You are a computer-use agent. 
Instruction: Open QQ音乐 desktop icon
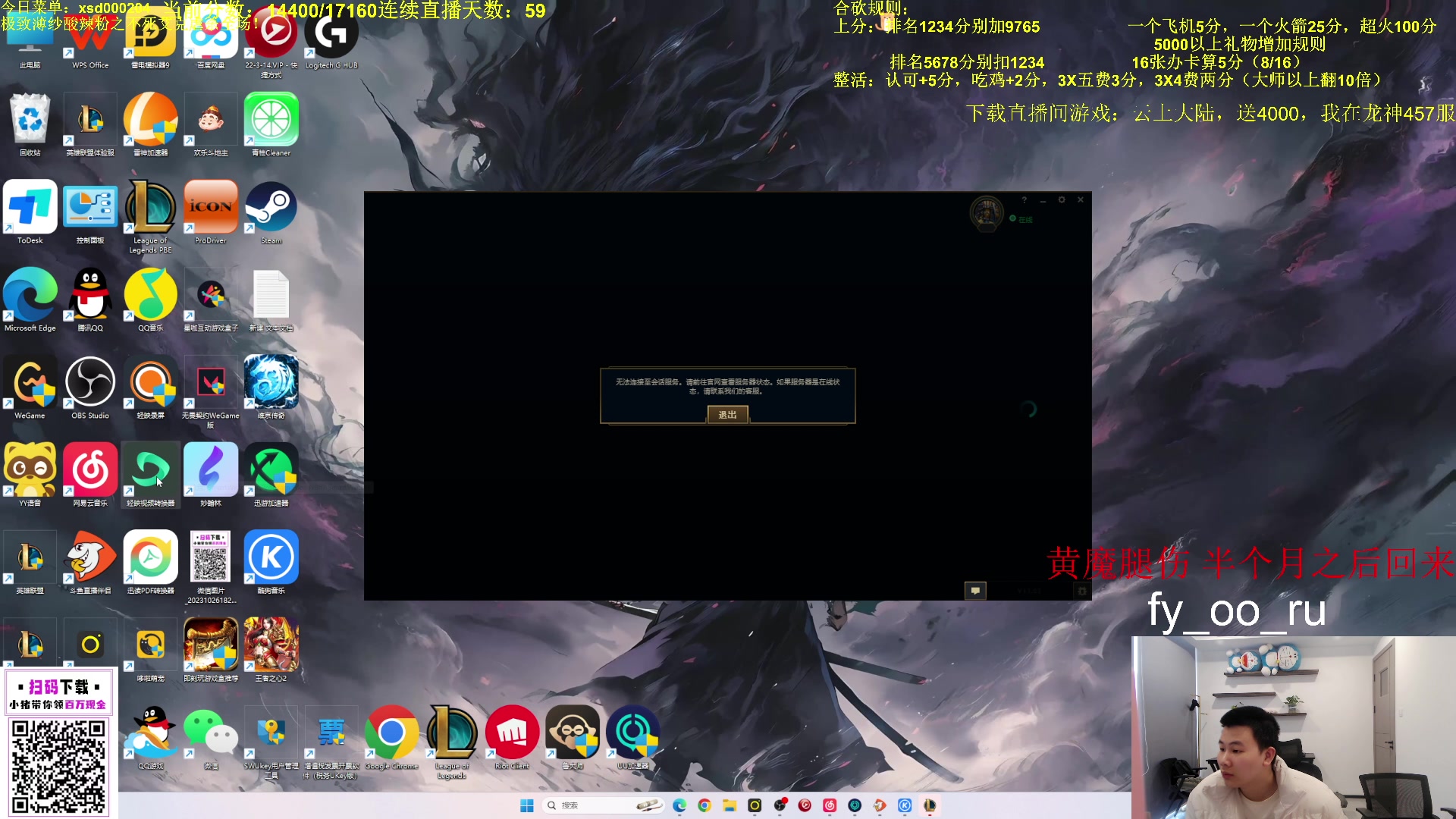pyautogui.click(x=150, y=300)
